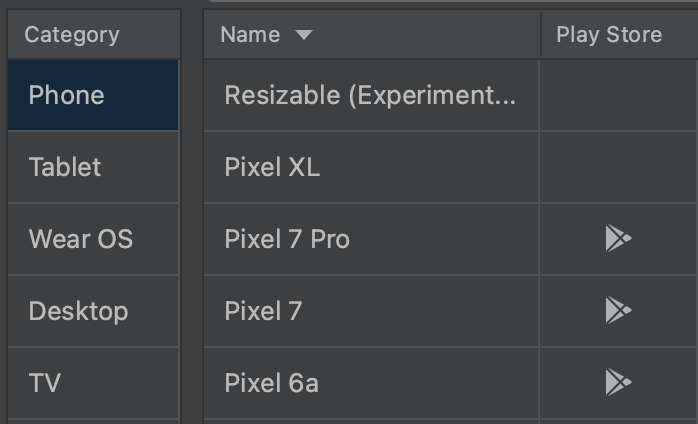698x424 pixels.
Task: Click the Category column header
Action: pos(72,35)
